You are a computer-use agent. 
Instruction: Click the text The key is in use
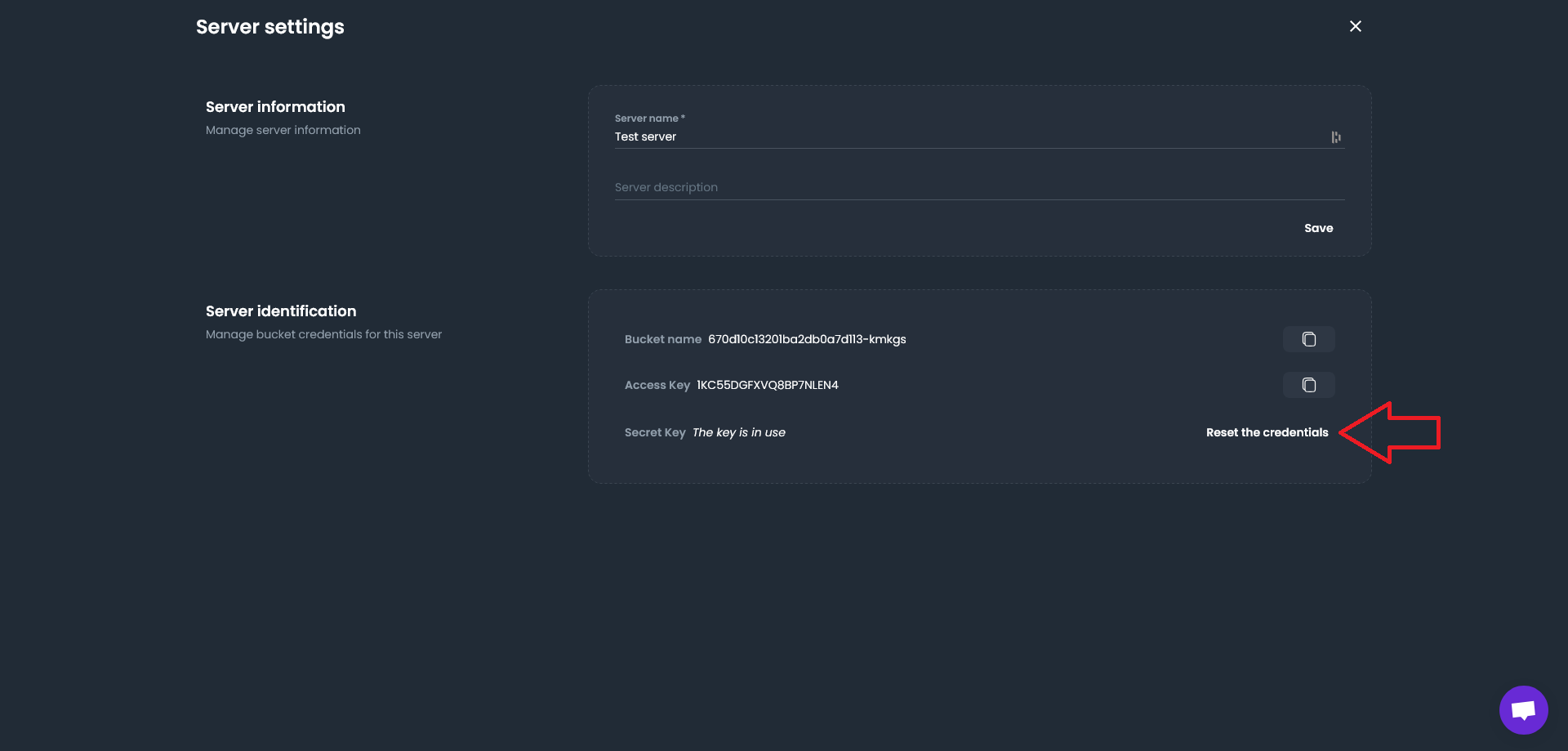739,432
